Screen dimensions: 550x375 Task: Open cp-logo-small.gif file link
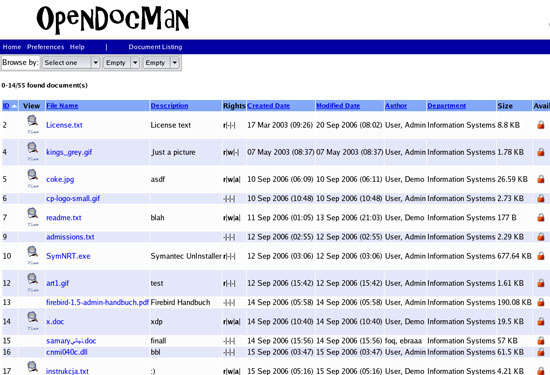tap(73, 199)
